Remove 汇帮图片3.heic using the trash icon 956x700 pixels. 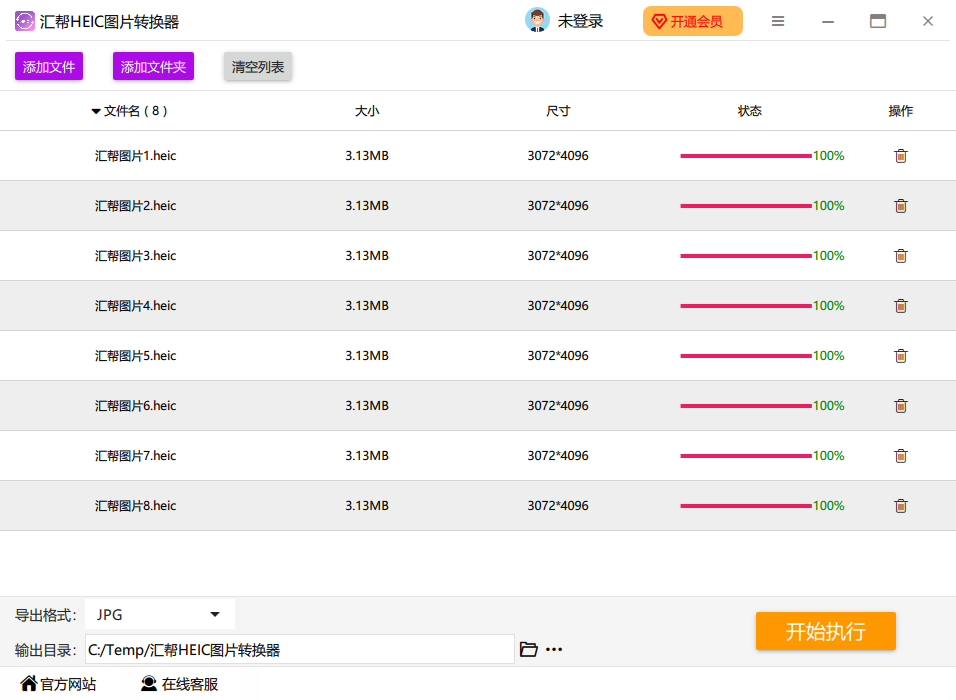point(901,256)
